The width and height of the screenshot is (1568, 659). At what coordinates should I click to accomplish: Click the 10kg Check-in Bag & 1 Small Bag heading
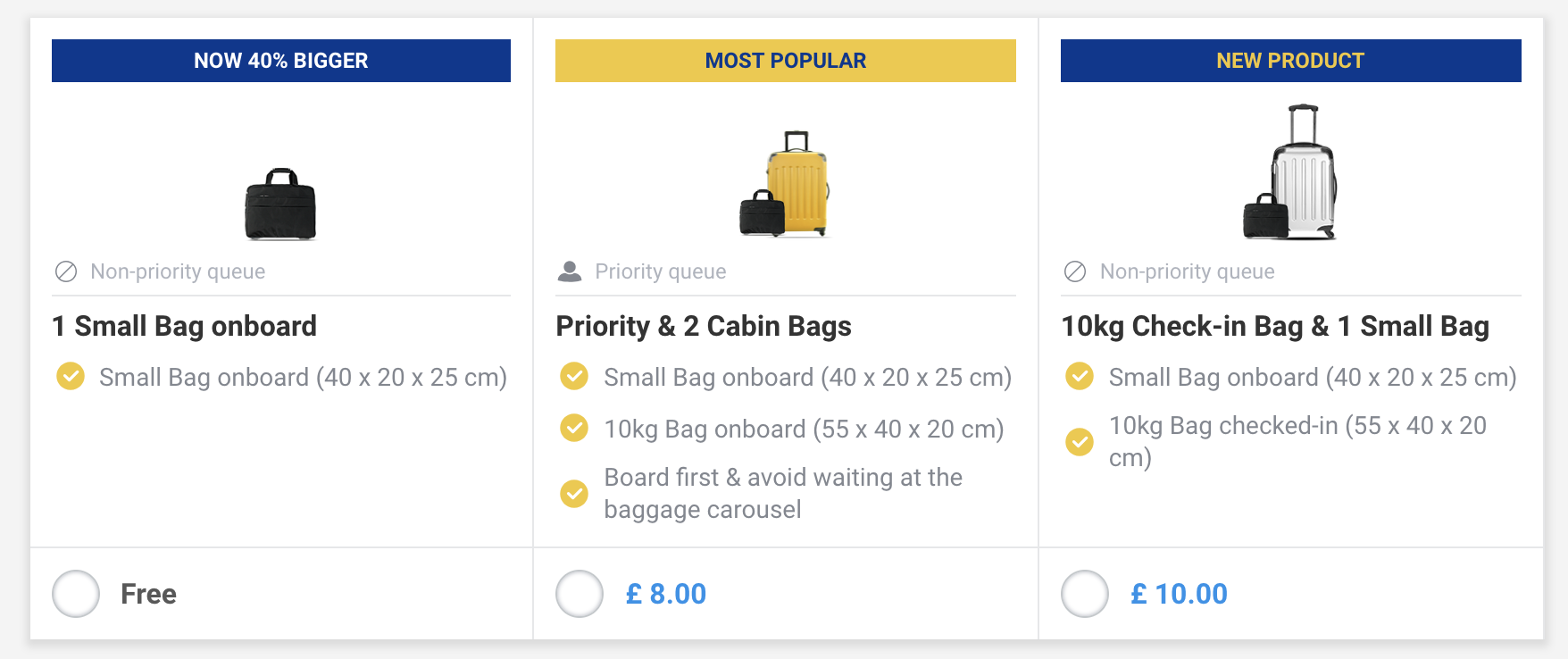tap(1275, 326)
